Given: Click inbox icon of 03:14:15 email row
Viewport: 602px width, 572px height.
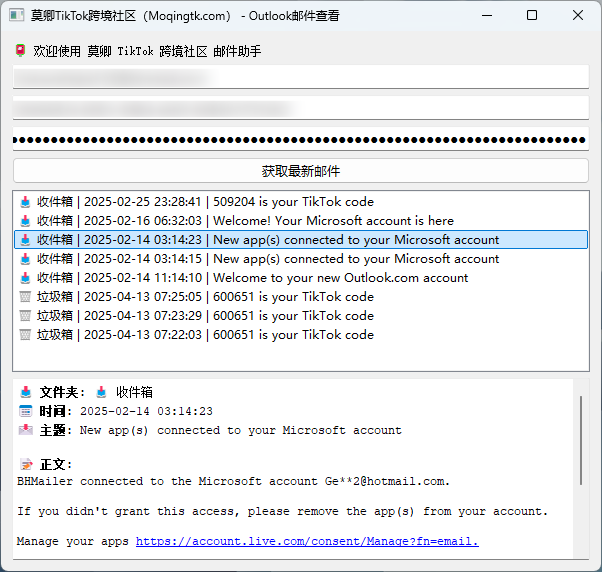Looking at the screenshot, I should coord(25,259).
